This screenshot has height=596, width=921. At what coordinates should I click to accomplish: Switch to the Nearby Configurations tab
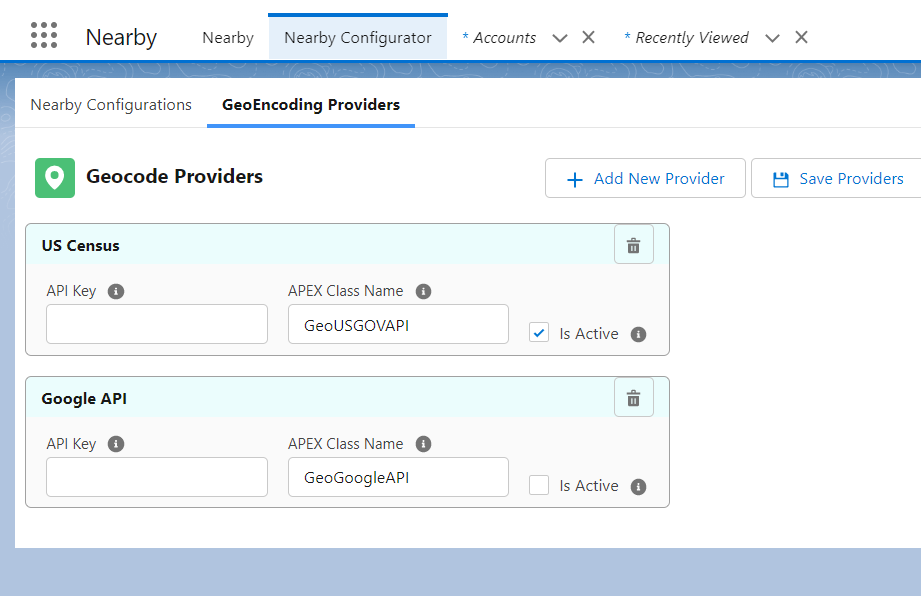point(111,104)
